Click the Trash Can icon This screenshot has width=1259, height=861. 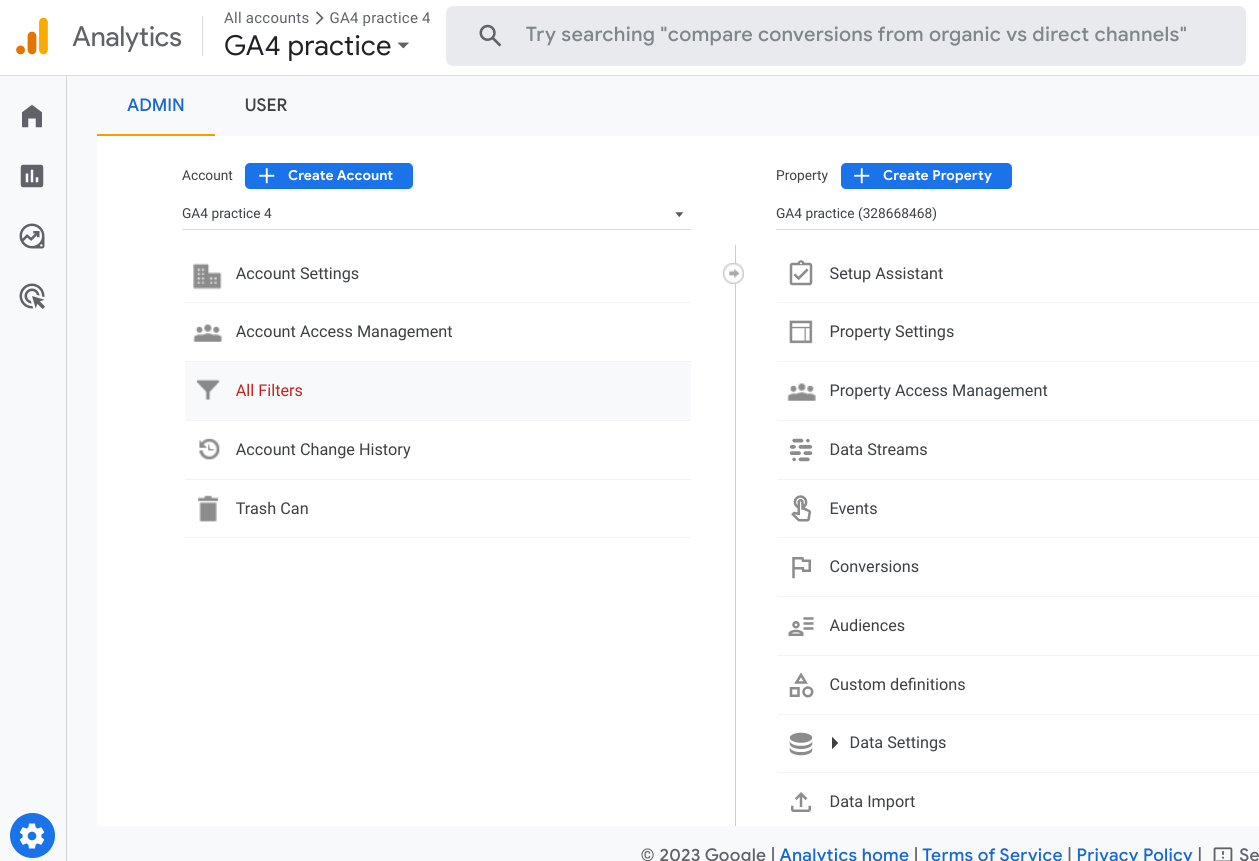(x=208, y=509)
